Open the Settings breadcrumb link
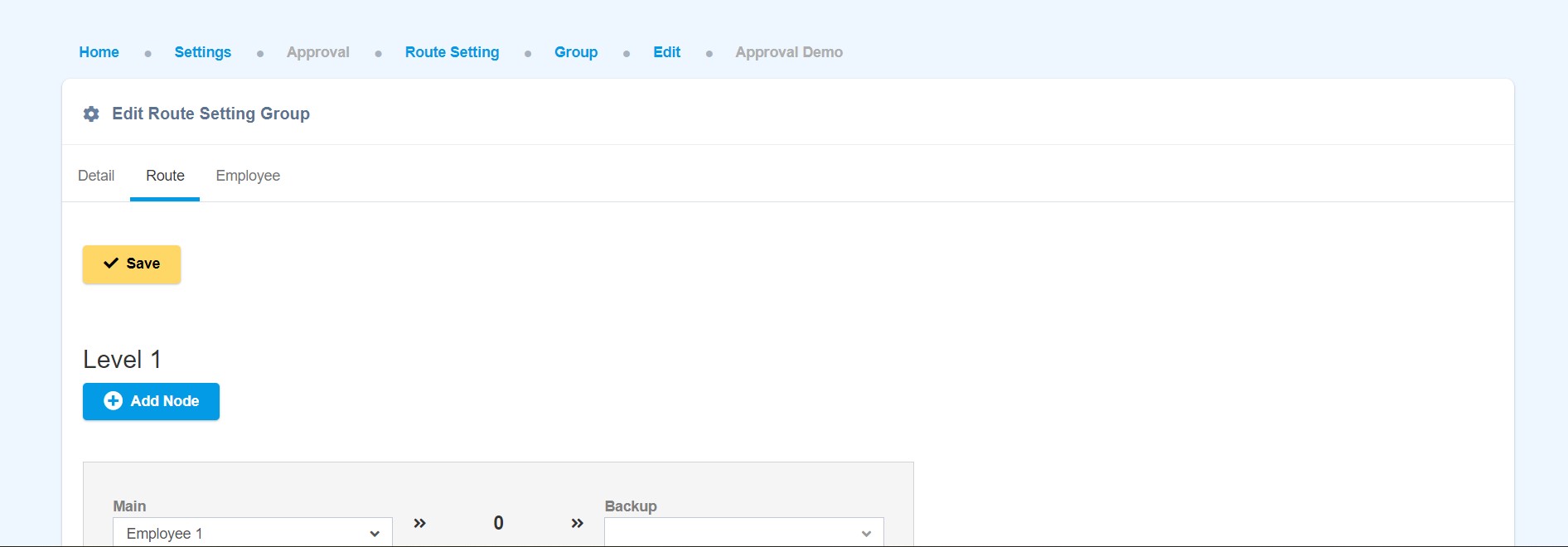Image resolution: width=1568 pixels, height=547 pixels. point(202,52)
